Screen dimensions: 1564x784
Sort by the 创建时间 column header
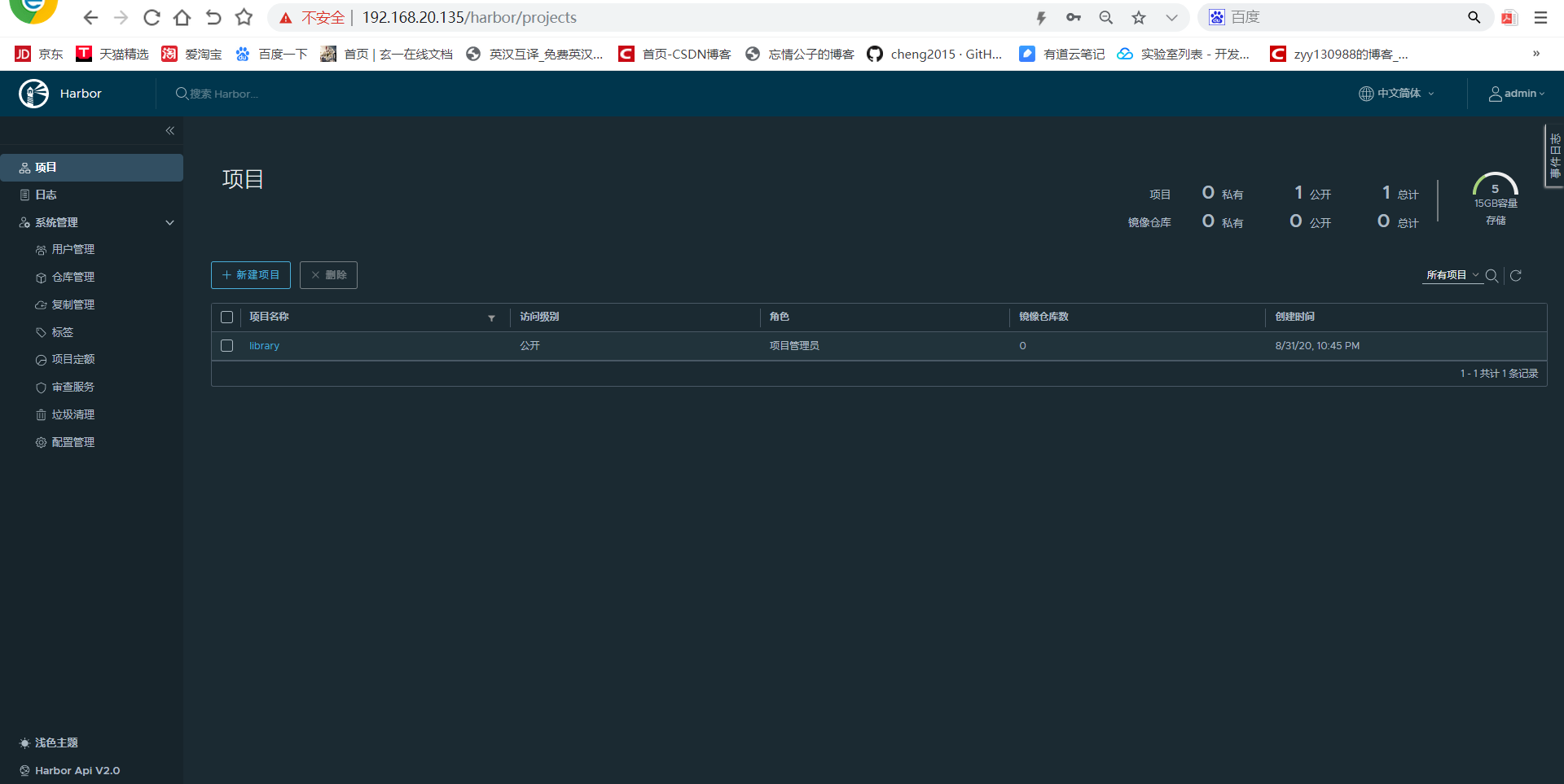coord(1295,318)
